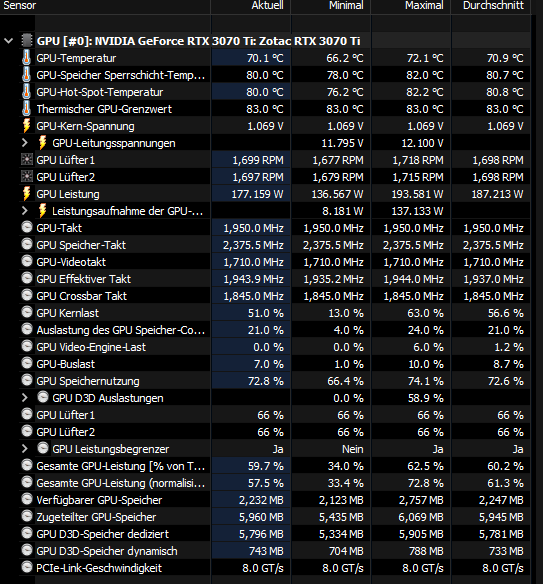The height and width of the screenshot is (584, 543).
Task: Click the 12.100 V maximum voltage value
Action: [x=422, y=143]
